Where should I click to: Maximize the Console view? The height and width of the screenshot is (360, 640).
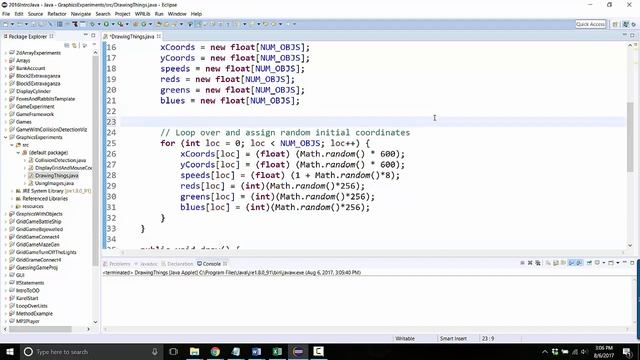pyautogui.click(x=632, y=262)
